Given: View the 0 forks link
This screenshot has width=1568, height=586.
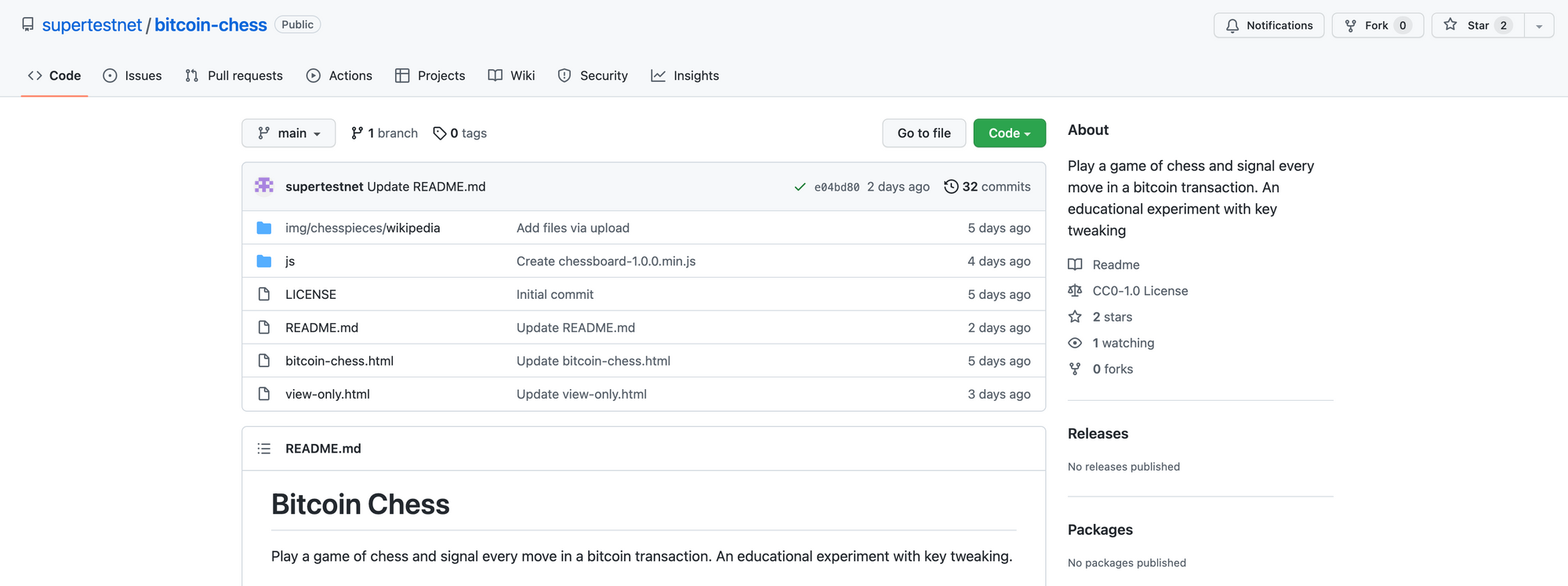Looking at the screenshot, I should click(x=1101, y=369).
